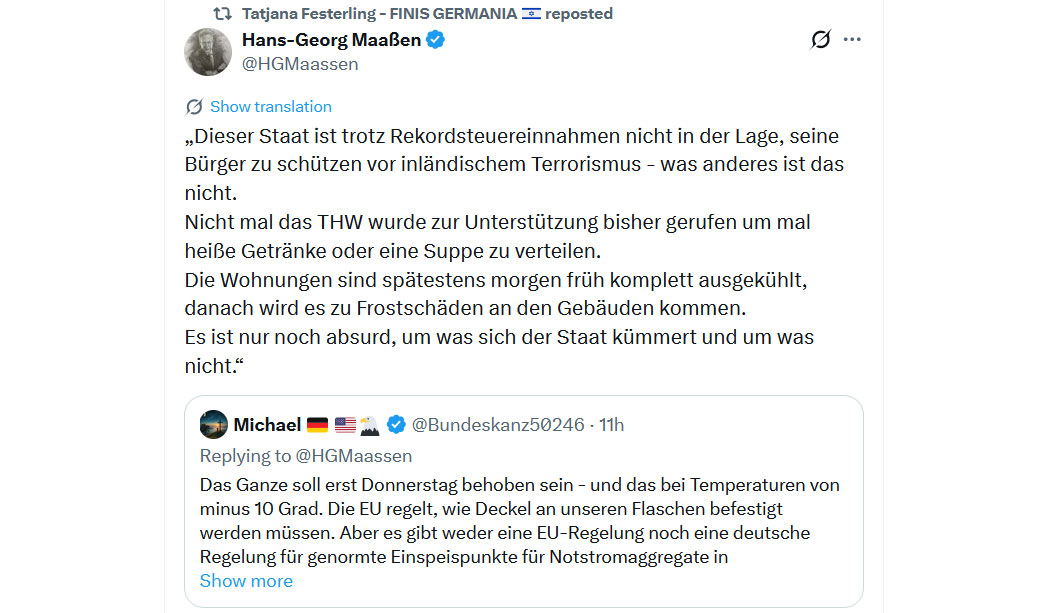Open the three-dot More options menu
Viewport: 1050px width, 613px height.
pyautogui.click(x=852, y=40)
